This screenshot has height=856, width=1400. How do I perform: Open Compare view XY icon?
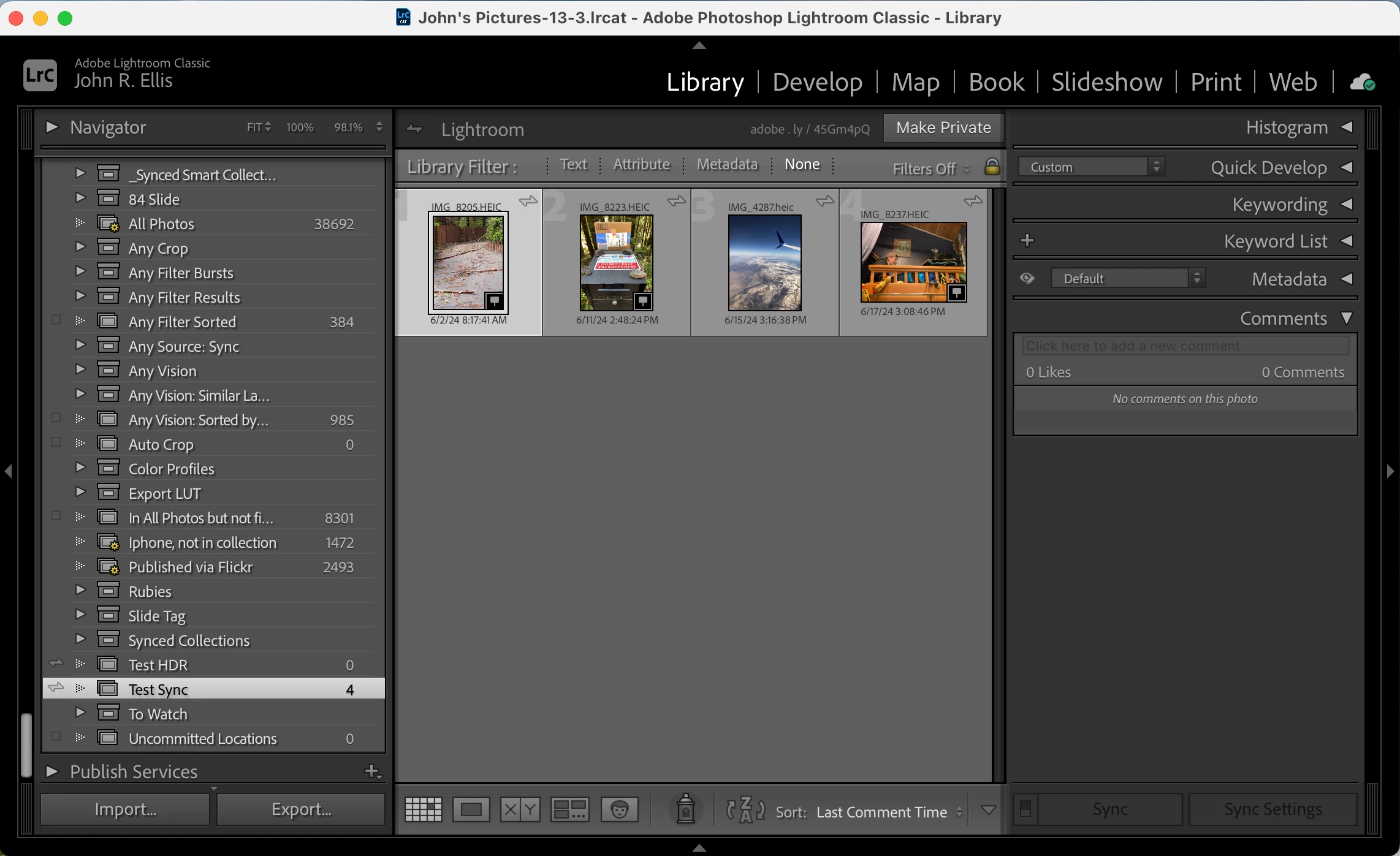[x=520, y=809]
